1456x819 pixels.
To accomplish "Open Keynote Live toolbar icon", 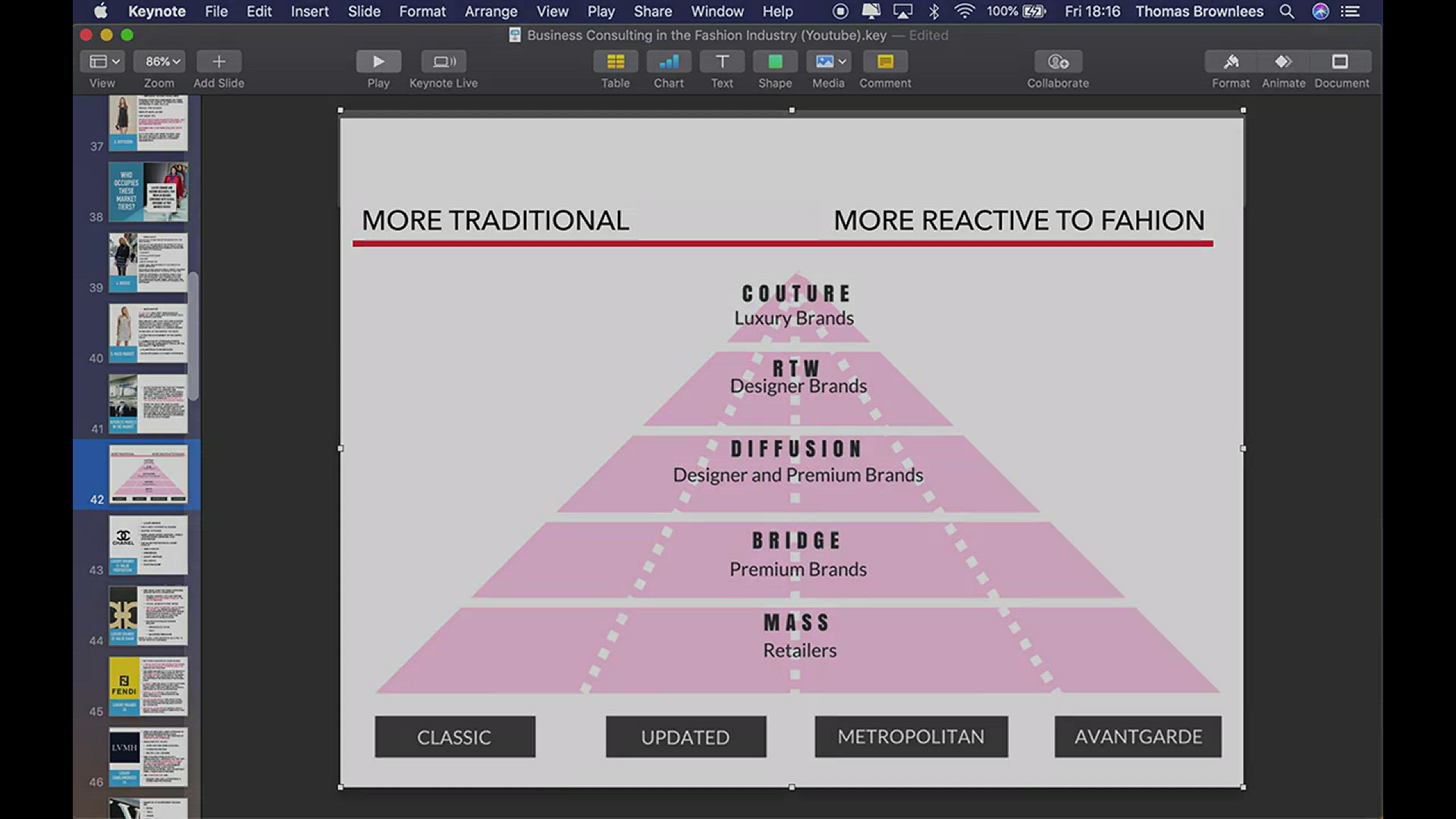I will click(x=444, y=61).
